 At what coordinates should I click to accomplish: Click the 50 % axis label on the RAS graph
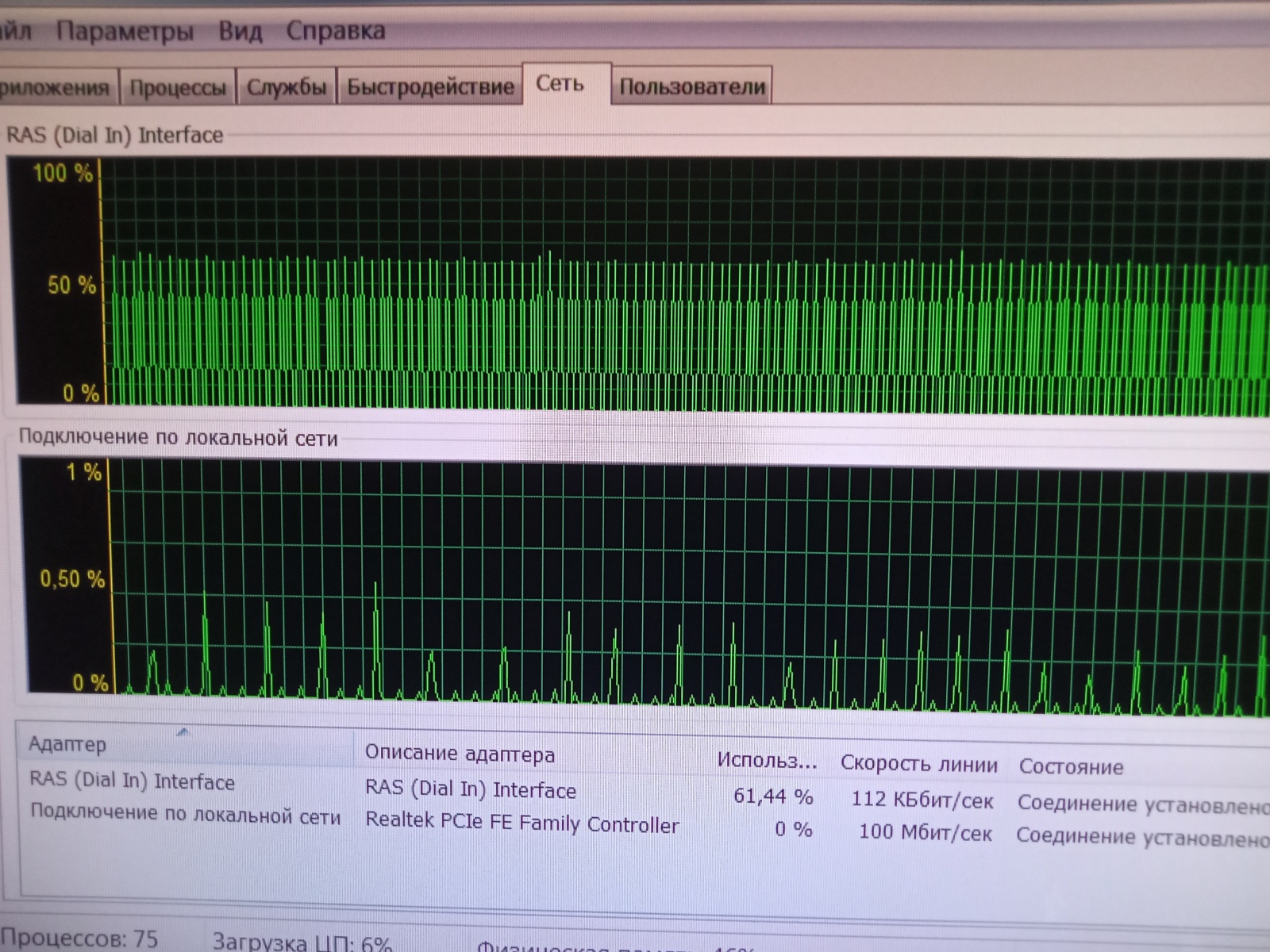coord(71,285)
